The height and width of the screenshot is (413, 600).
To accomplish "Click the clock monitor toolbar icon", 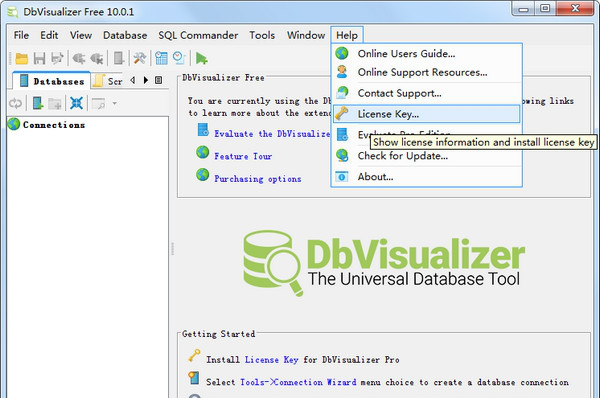I will [x=179, y=59].
